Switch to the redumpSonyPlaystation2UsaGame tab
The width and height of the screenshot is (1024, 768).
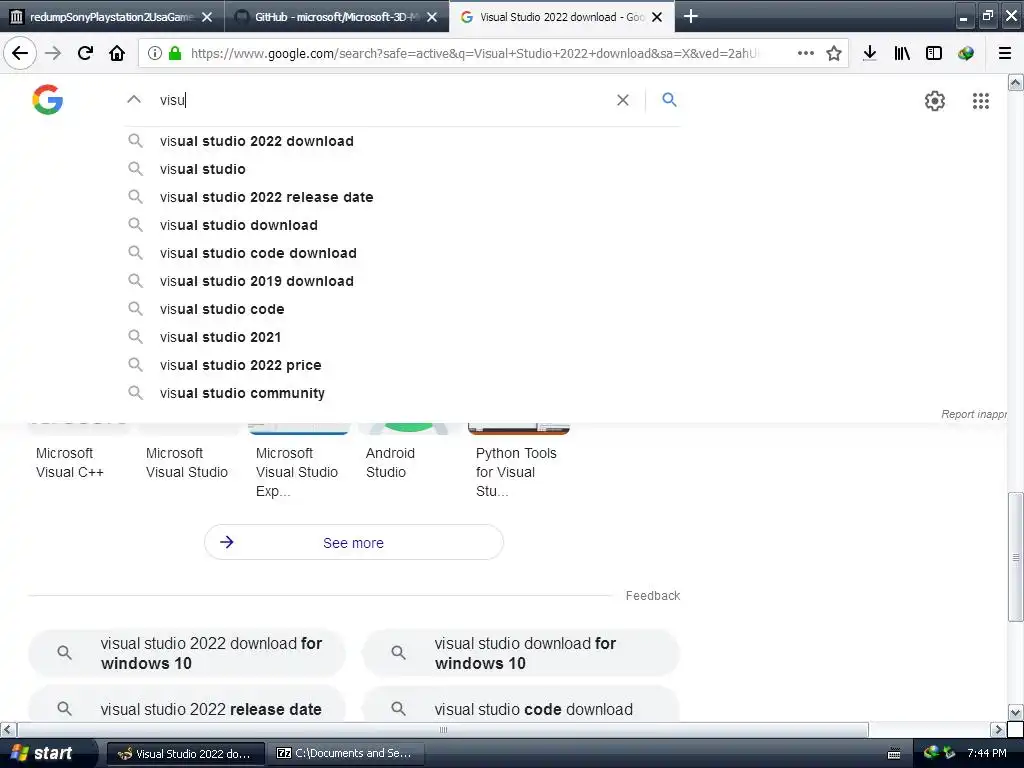click(x=111, y=17)
